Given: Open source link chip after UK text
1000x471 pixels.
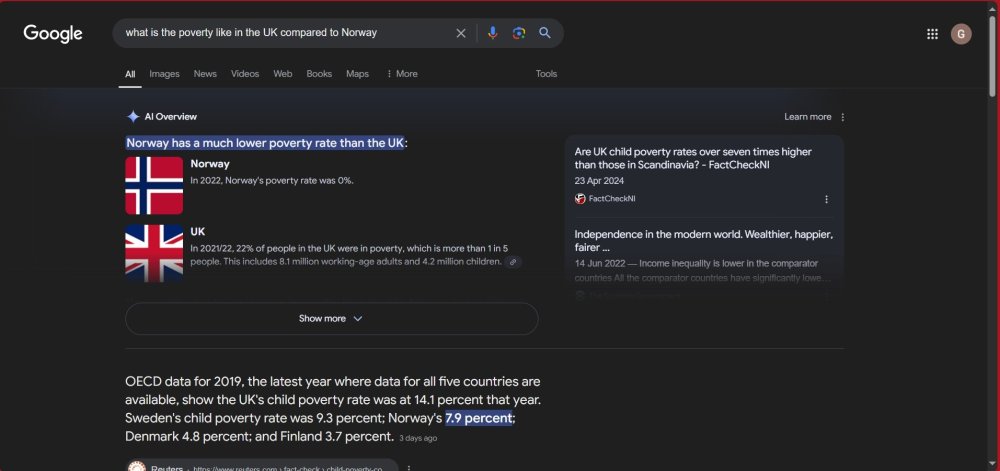Looking at the screenshot, I should coord(513,262).
